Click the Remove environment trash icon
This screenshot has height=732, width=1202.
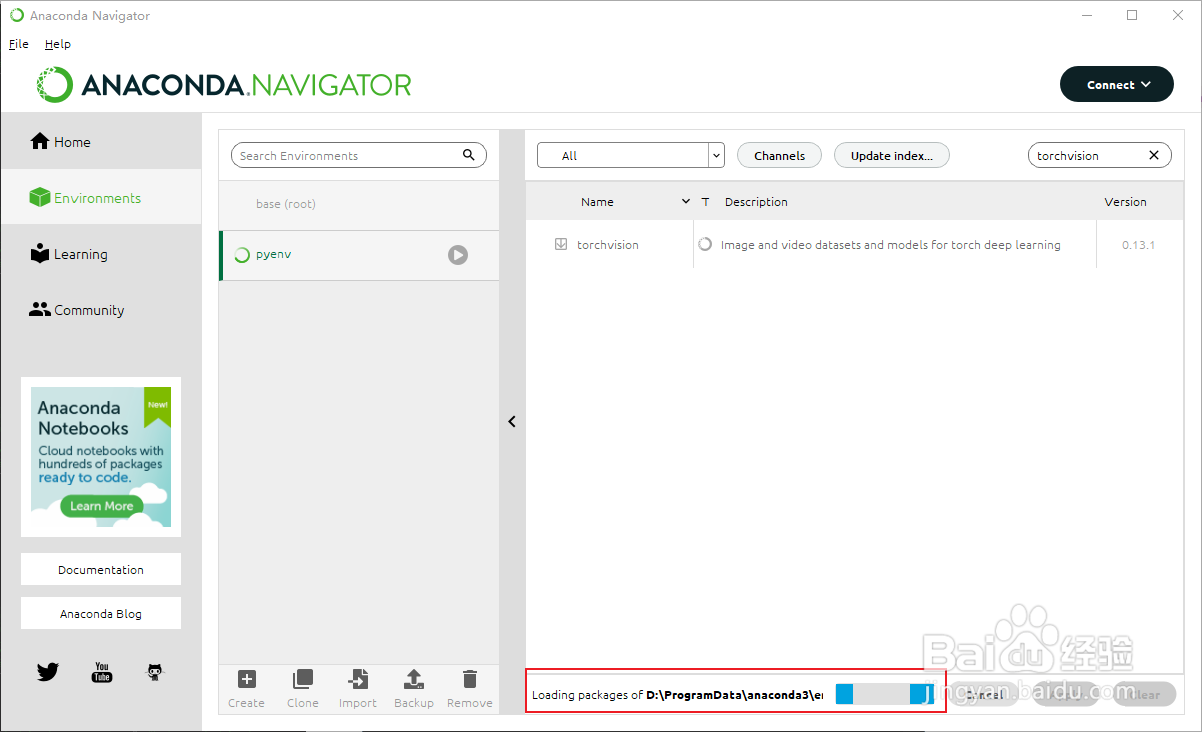coord(470,680)
